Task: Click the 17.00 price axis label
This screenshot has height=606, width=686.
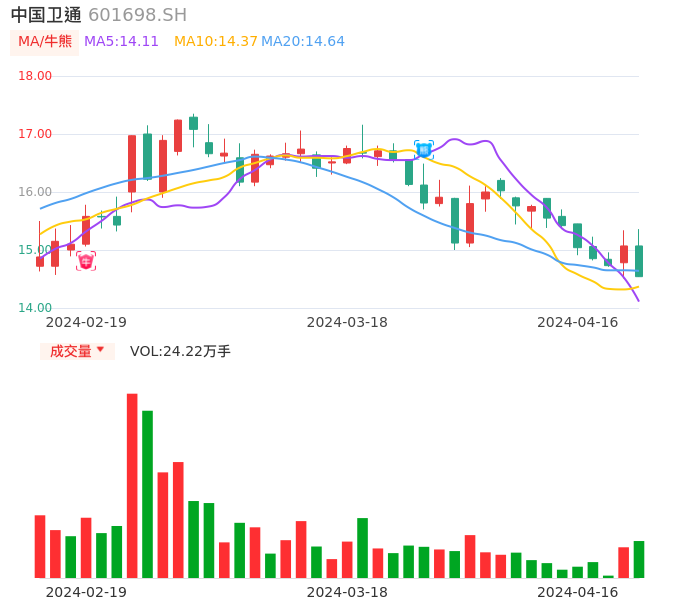Action: (35, 134)
